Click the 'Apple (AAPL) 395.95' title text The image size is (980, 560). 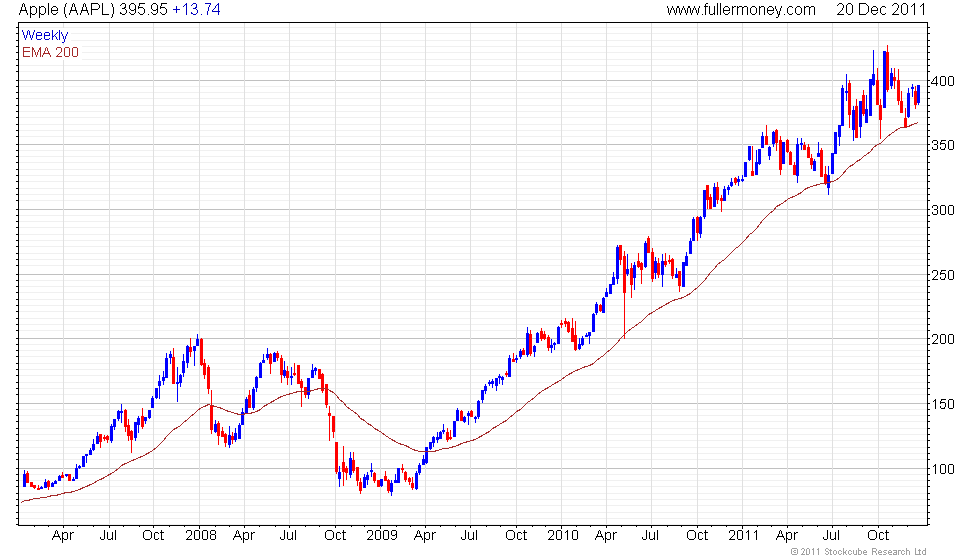pos(93,9)
